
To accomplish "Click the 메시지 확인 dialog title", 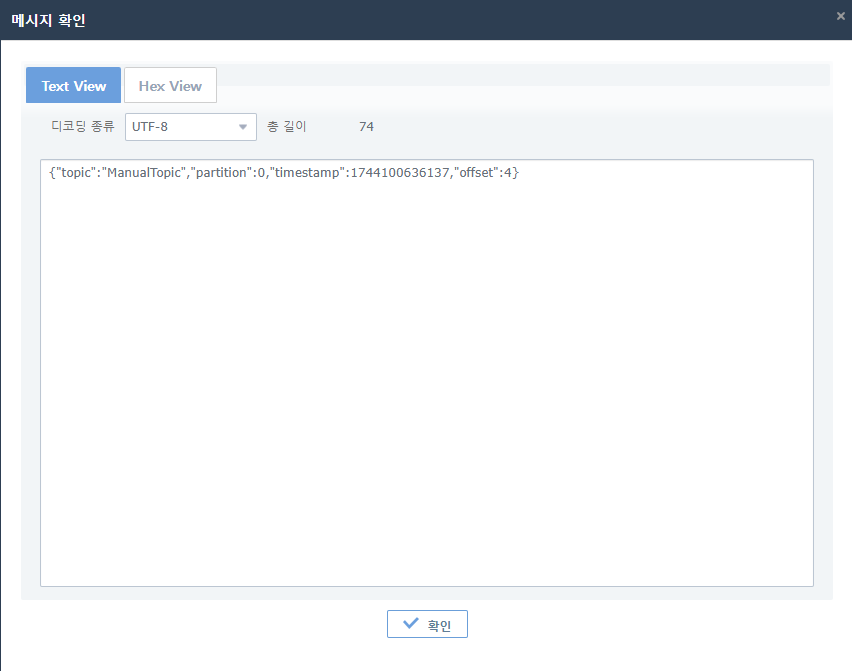I will click(48, 20).
